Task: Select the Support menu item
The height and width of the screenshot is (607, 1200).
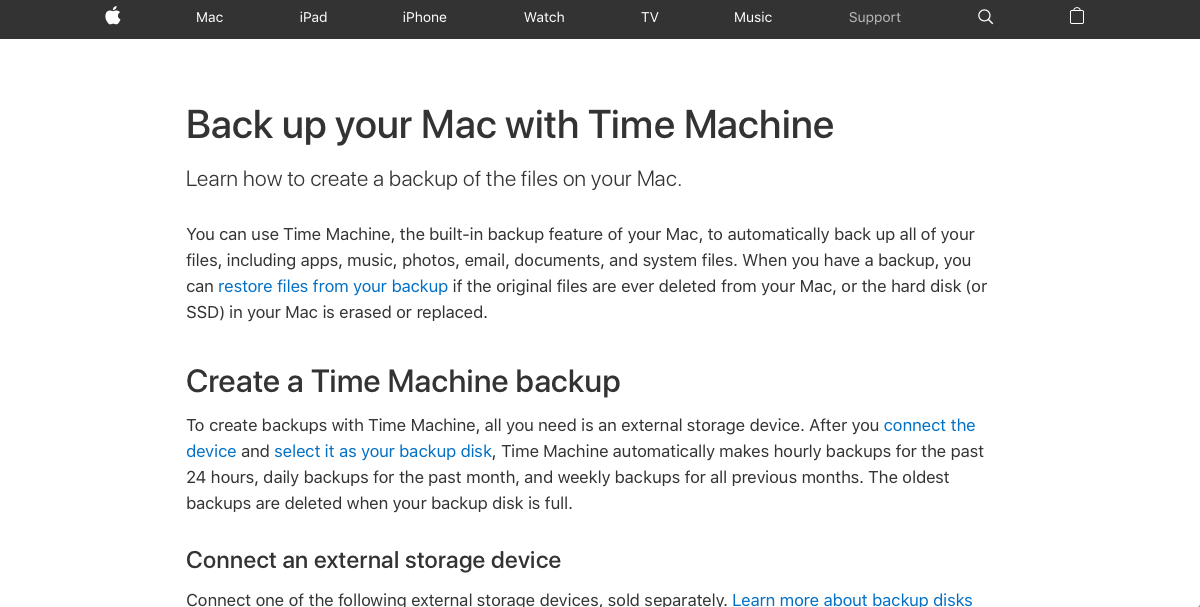Action: pyautogui.click(x=875, y=17)
